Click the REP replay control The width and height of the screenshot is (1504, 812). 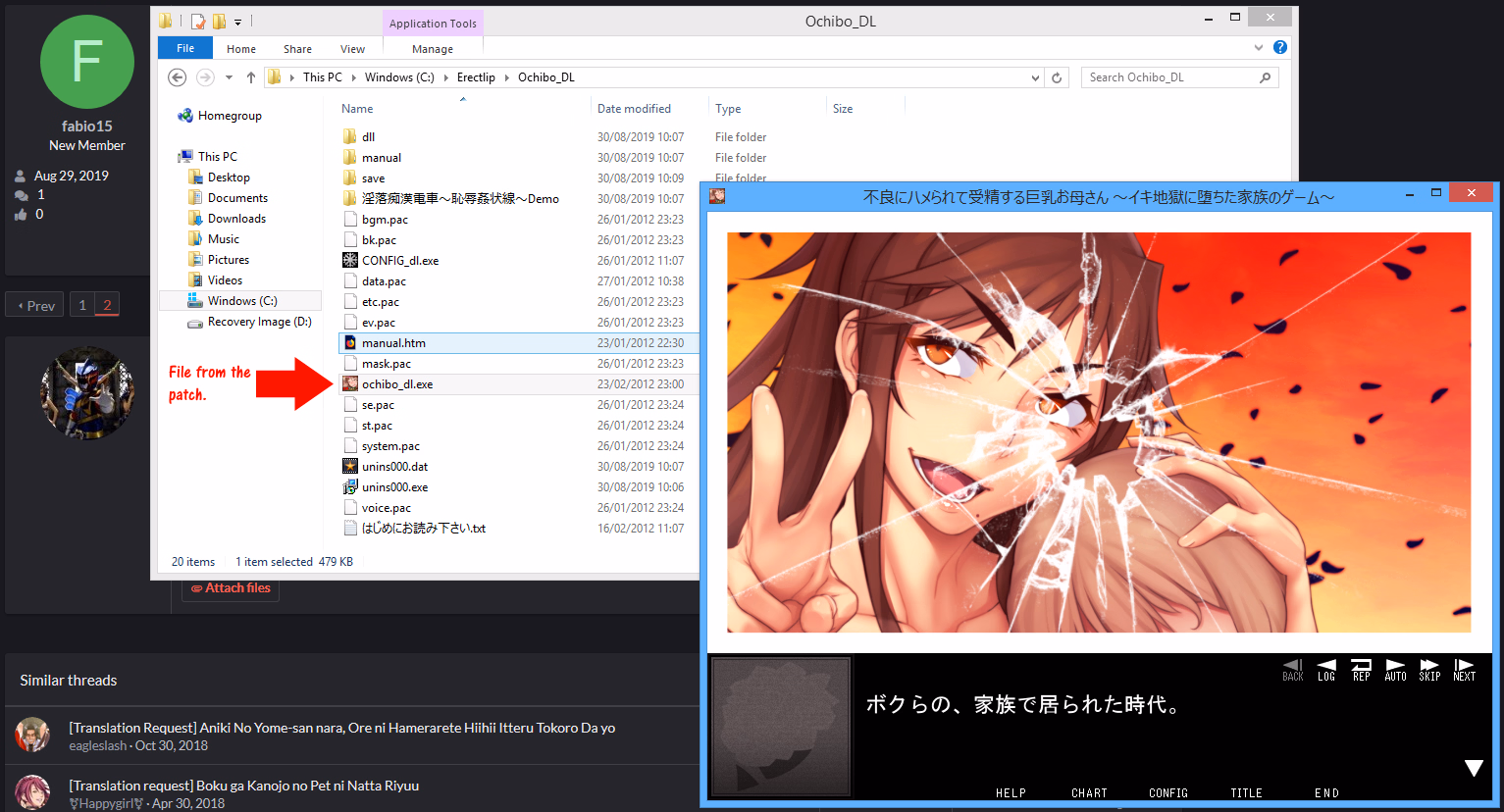pyautogui.click(x=1361, y=670)
